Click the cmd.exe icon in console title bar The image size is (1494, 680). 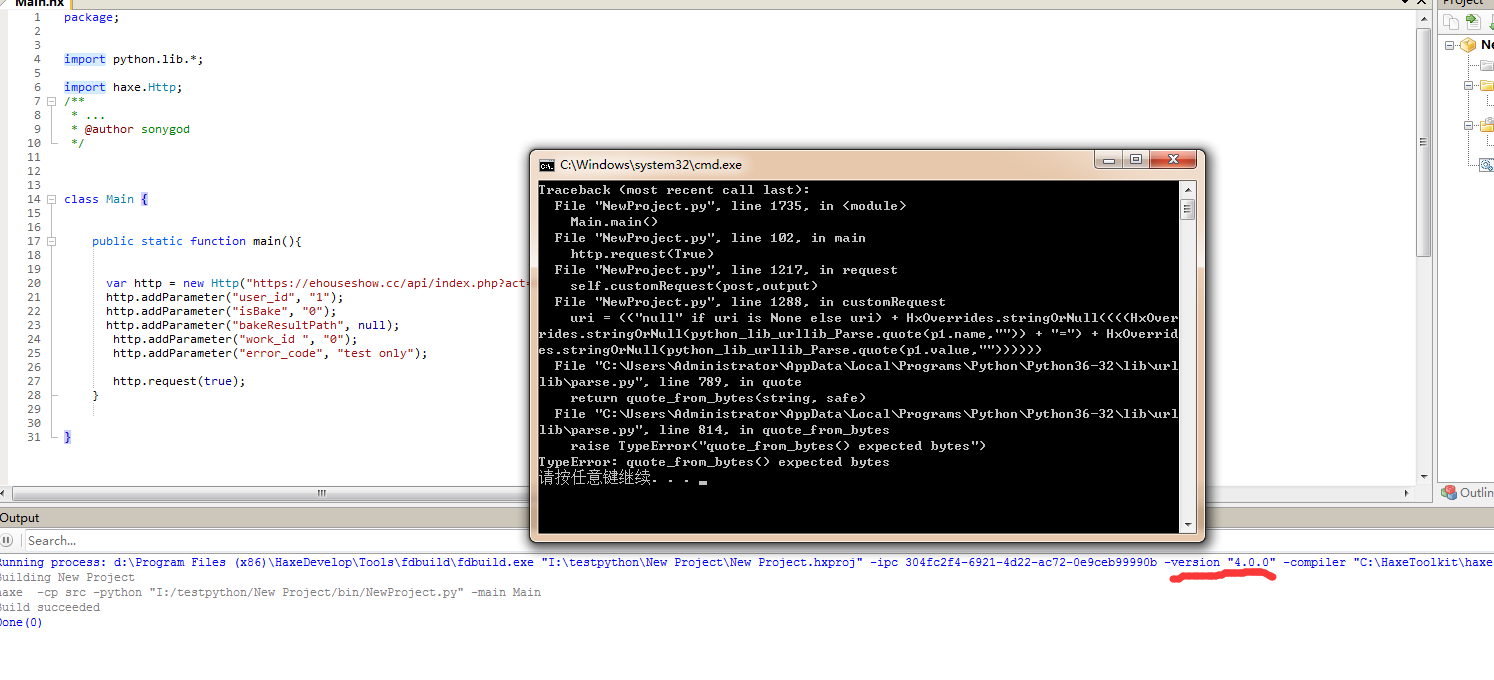tap(546, 164)
